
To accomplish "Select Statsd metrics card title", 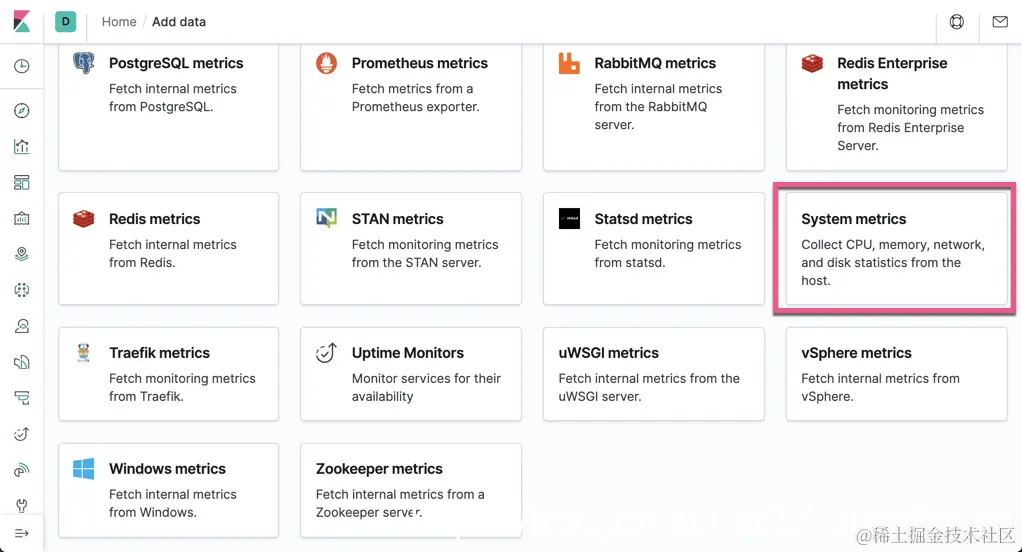I will point(643,219).
